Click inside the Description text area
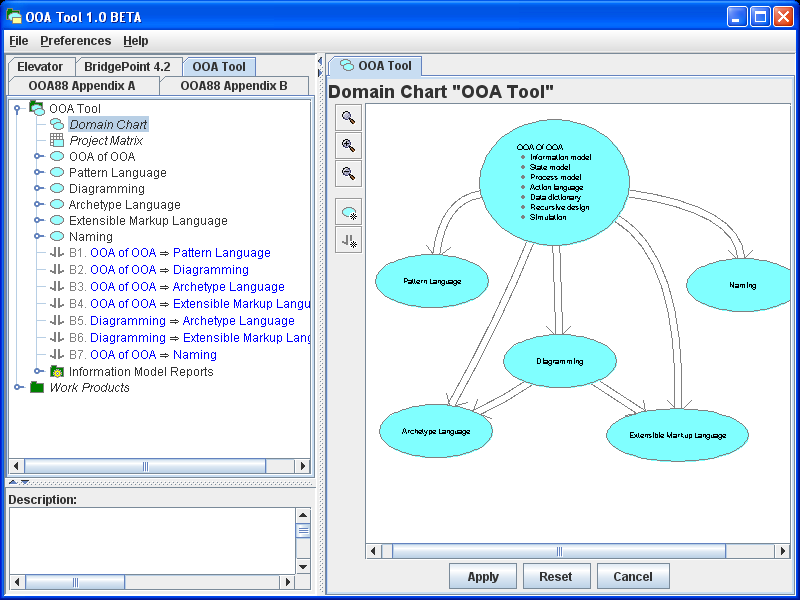 click(x=150, y=540)
